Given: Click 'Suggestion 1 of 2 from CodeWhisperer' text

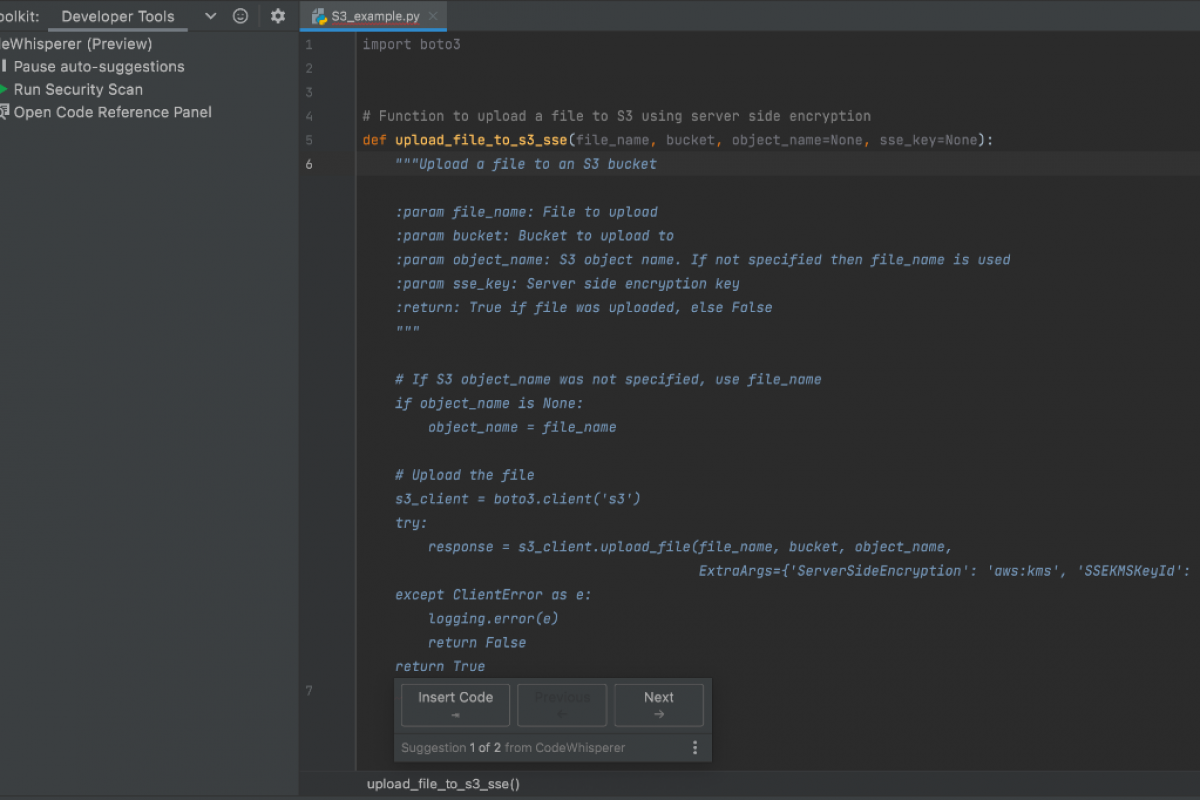Looking at the screenshot, I should point(513,747).
